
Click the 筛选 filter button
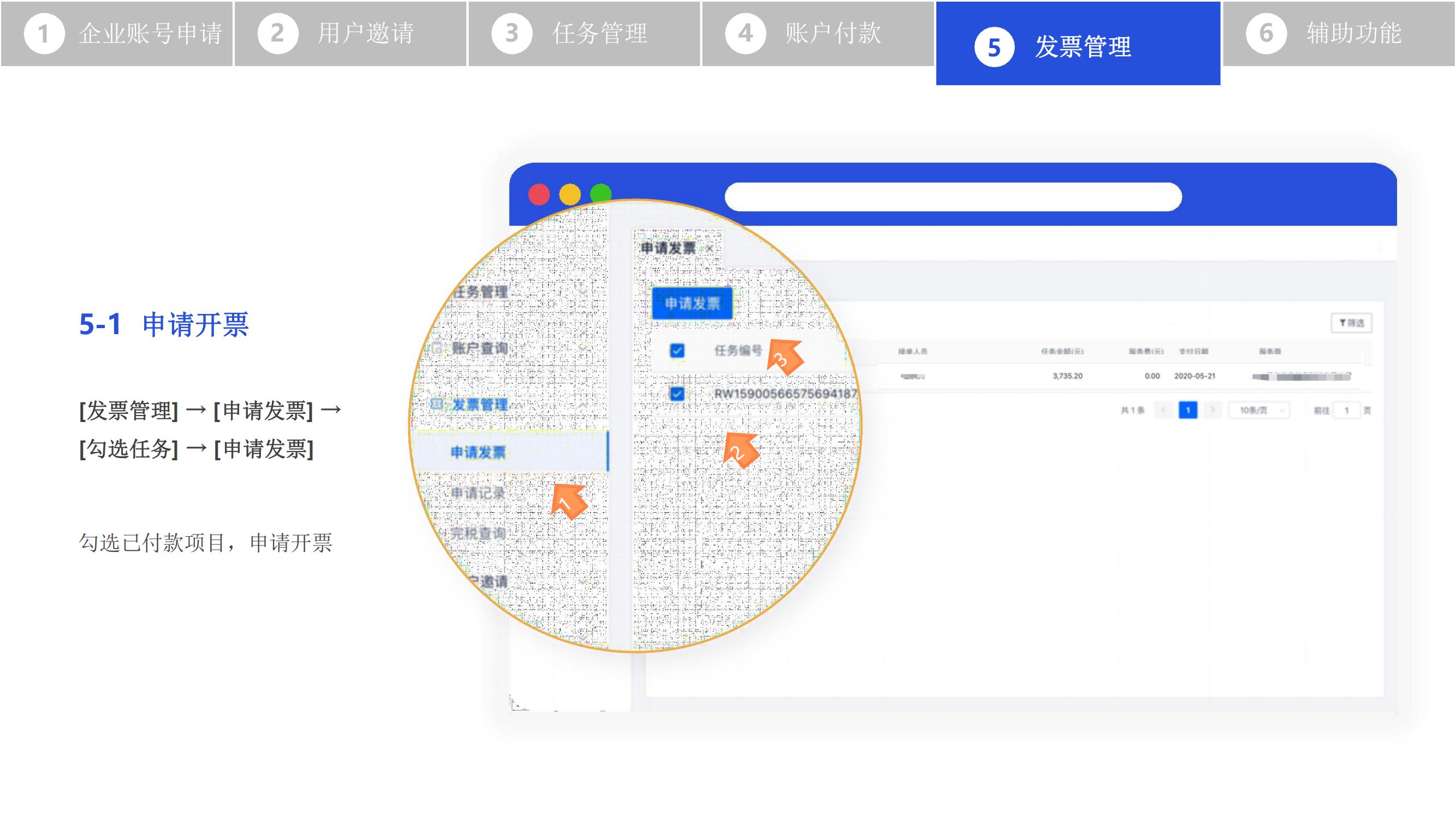click(1351, 323)
